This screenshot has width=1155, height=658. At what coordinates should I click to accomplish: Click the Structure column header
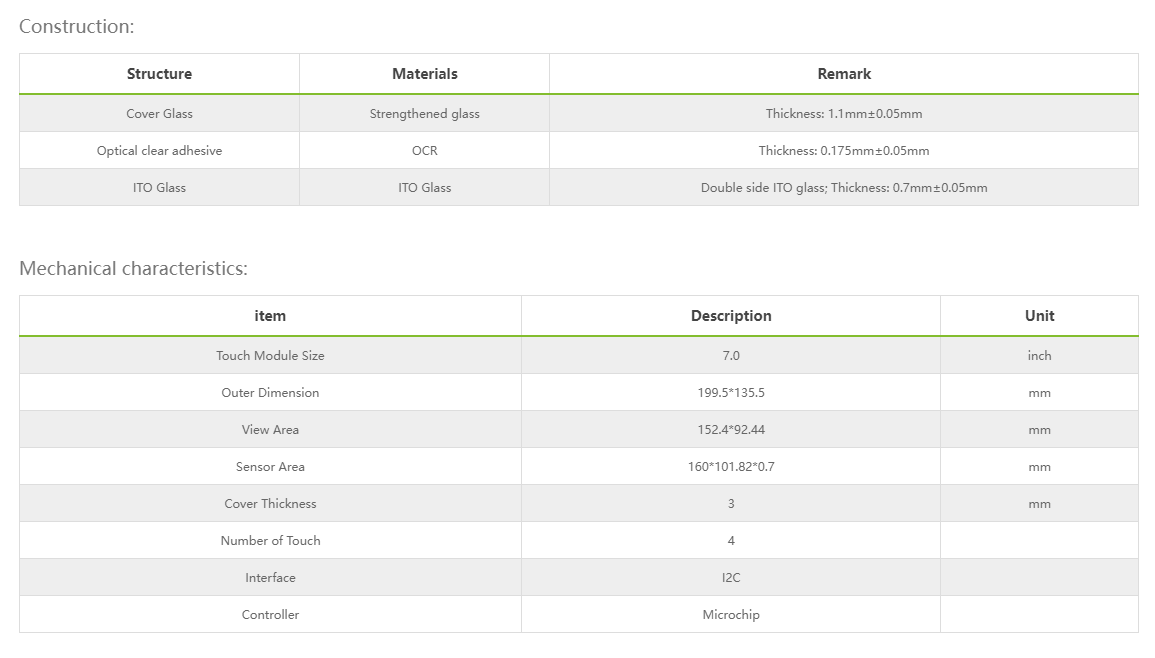tap(159, 74)
